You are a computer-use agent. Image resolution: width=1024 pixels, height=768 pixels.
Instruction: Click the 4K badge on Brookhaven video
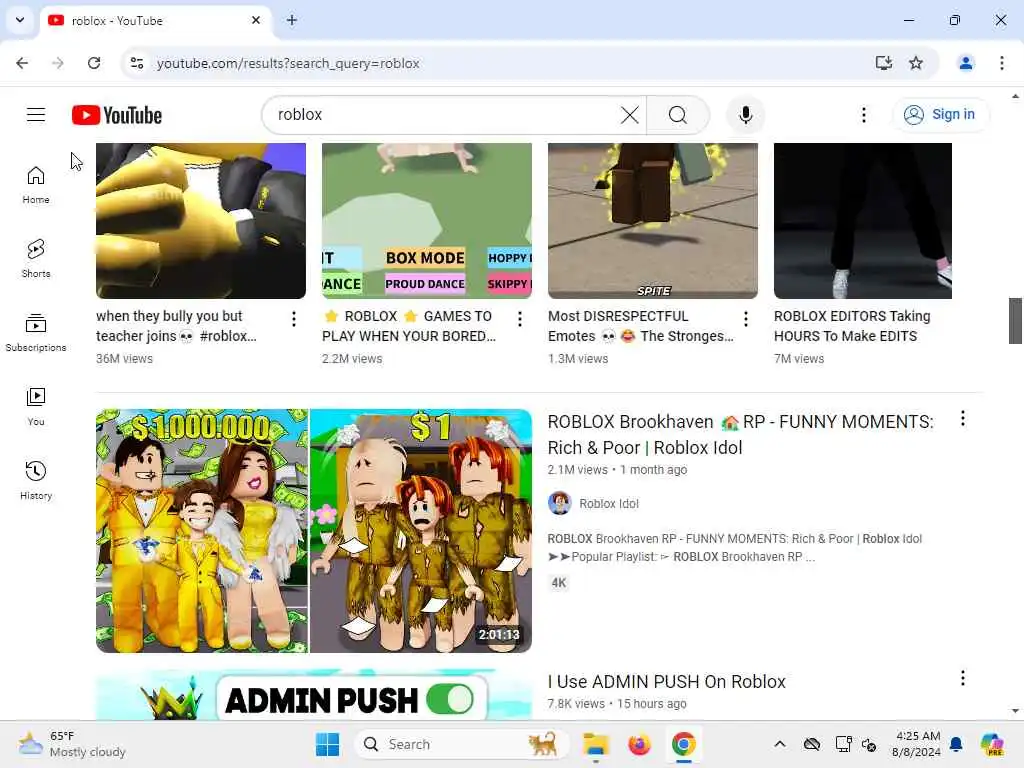[x=559, y=583]
